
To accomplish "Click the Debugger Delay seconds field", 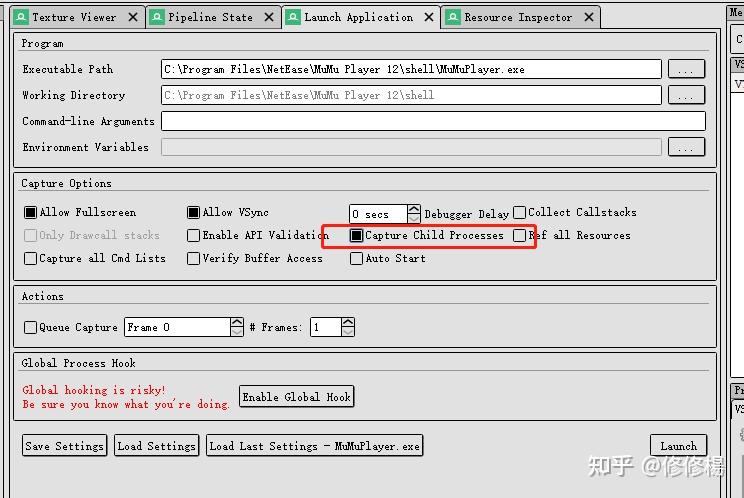I will click(x=378, y=214).
